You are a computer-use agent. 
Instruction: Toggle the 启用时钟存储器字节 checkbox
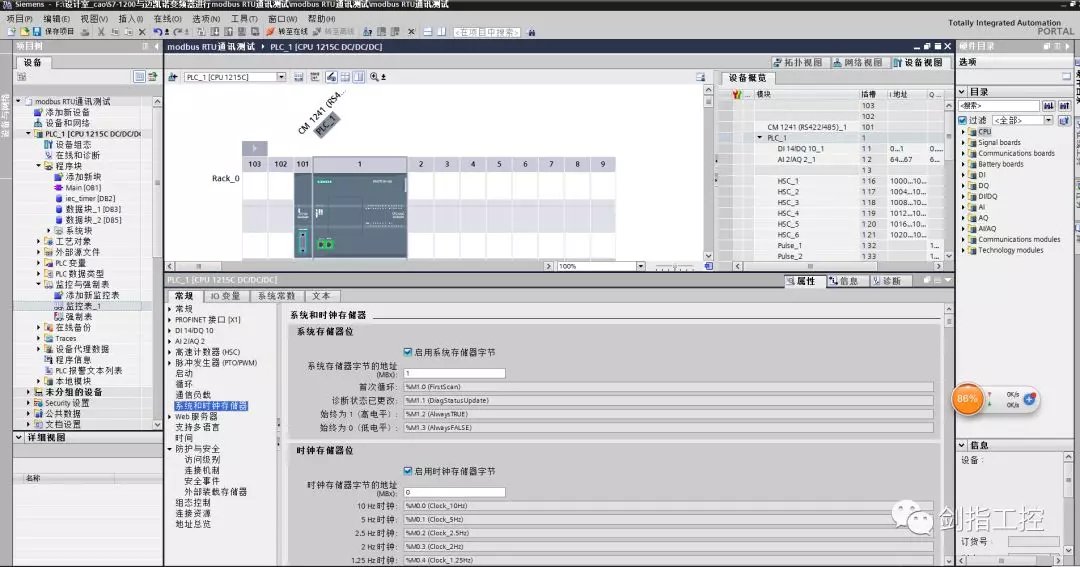(408, 471)
